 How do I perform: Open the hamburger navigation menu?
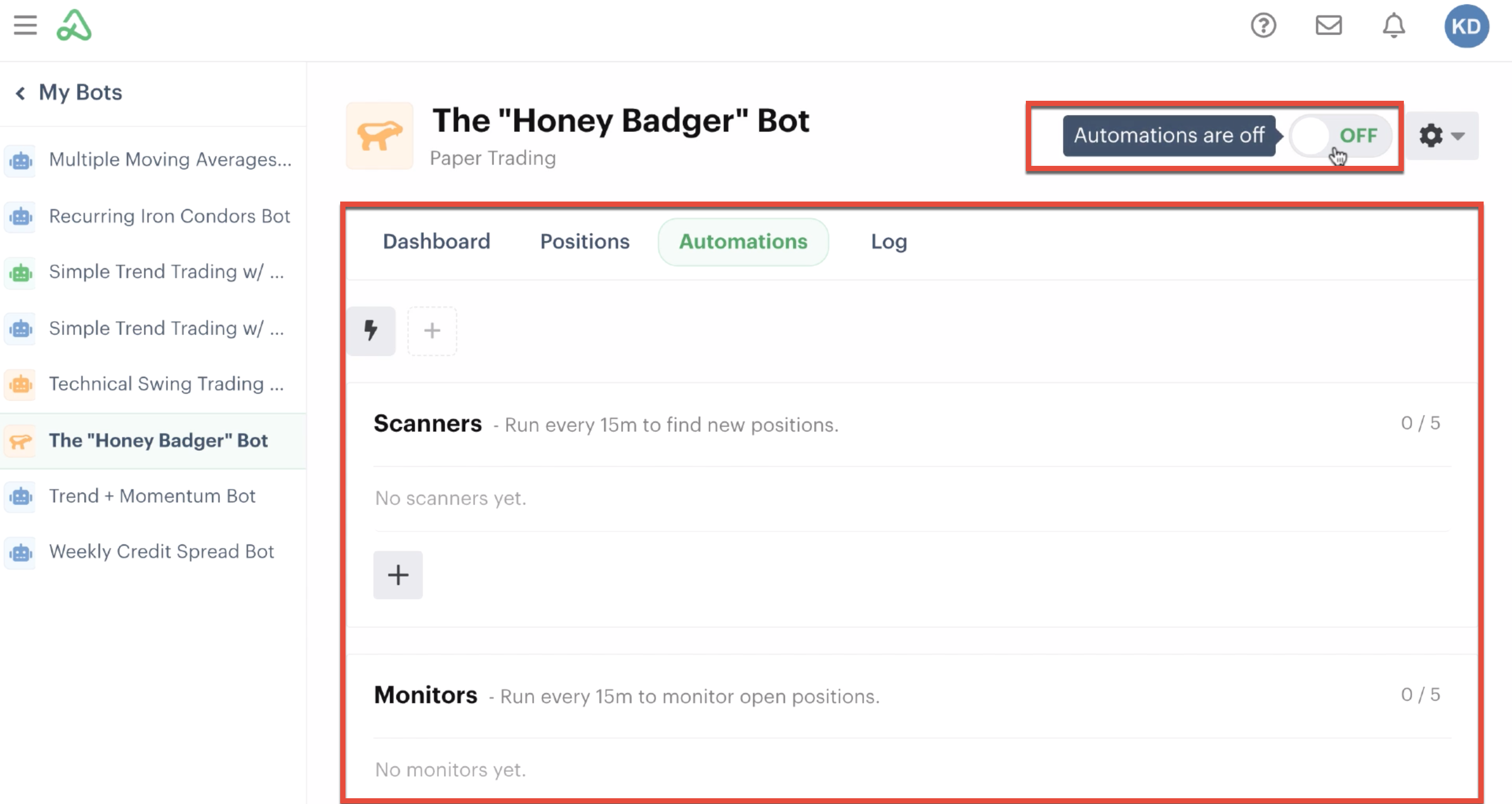pyautogui.click(x=25, y=25)
